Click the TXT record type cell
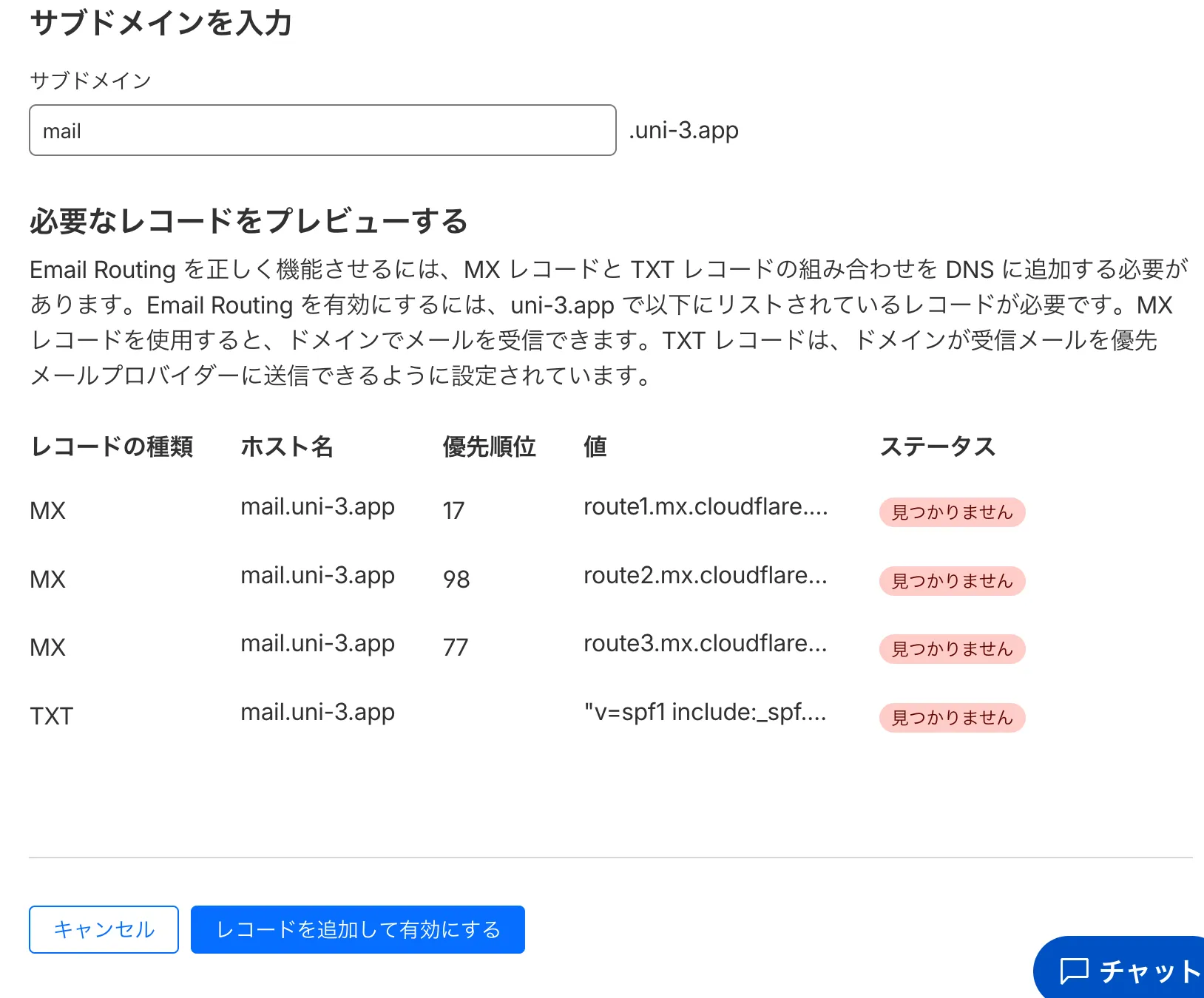Screen dimensions: 1204x998 [x=52, y=716]
